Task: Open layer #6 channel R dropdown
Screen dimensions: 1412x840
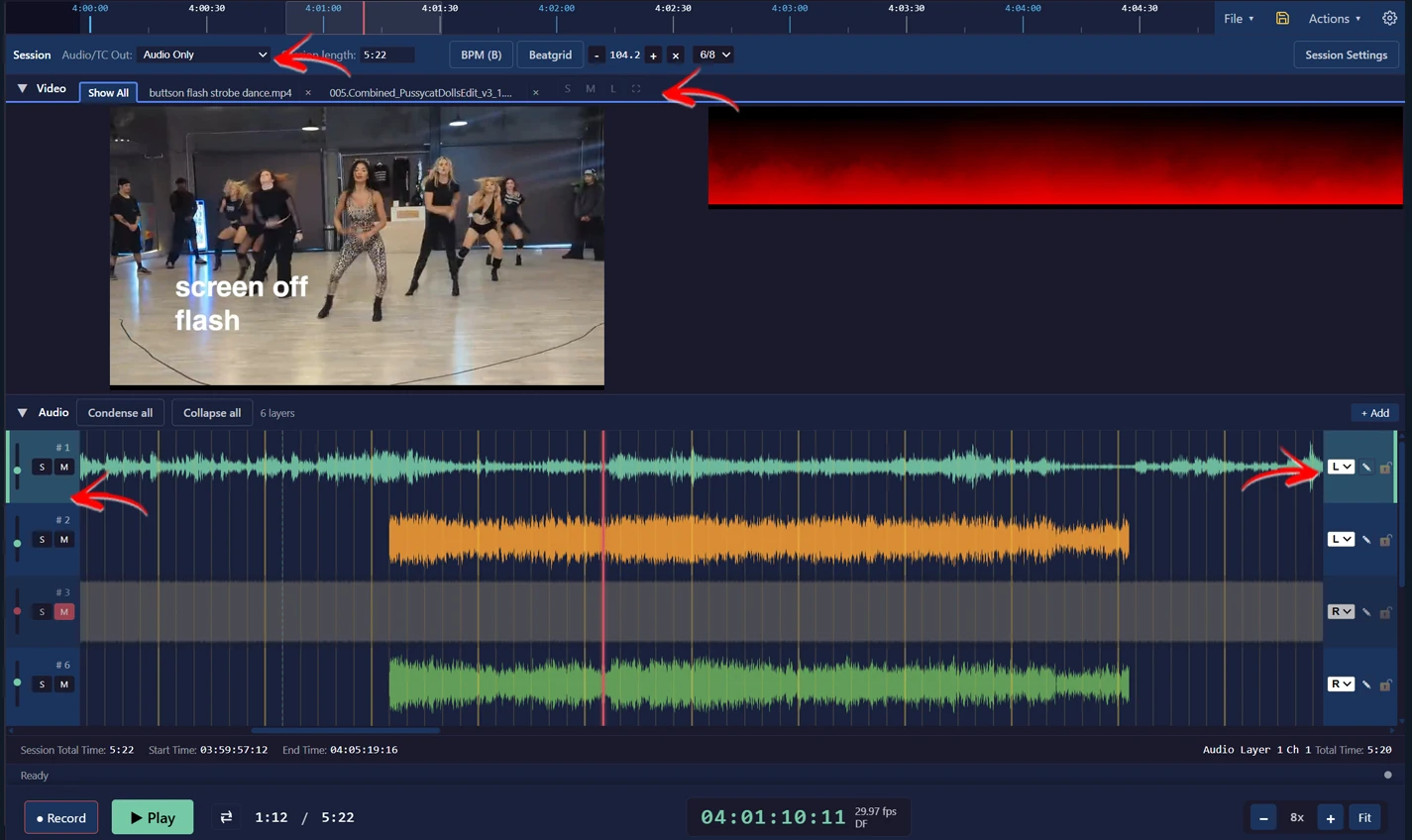Action: [1341, 683]
